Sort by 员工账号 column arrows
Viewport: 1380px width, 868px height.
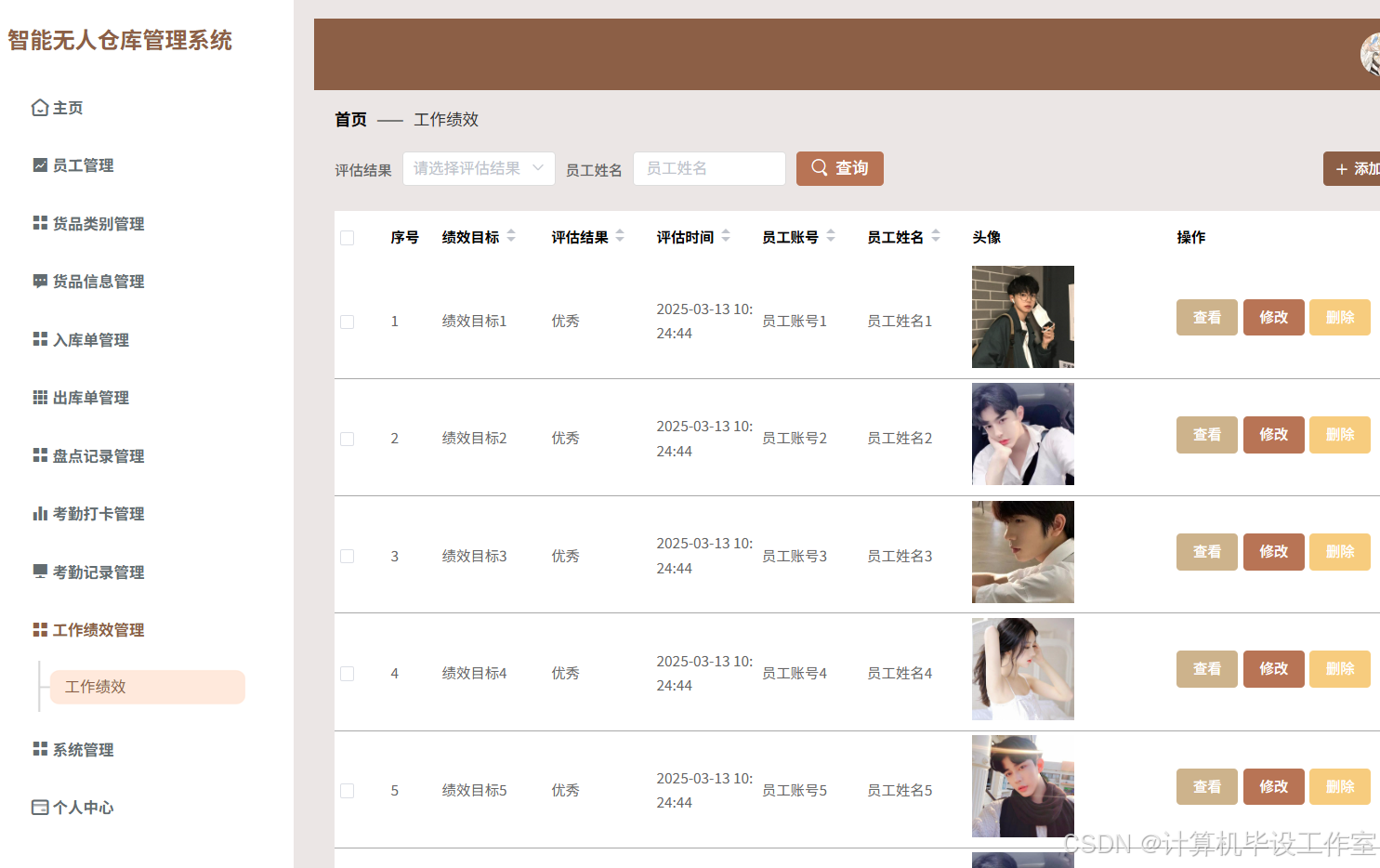(831, 236)
